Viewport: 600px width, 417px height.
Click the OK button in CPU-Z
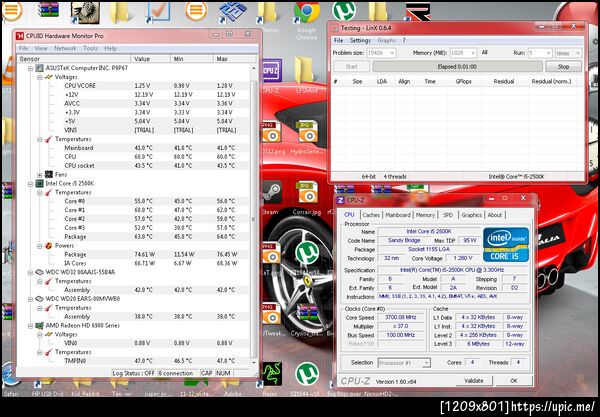514,381
